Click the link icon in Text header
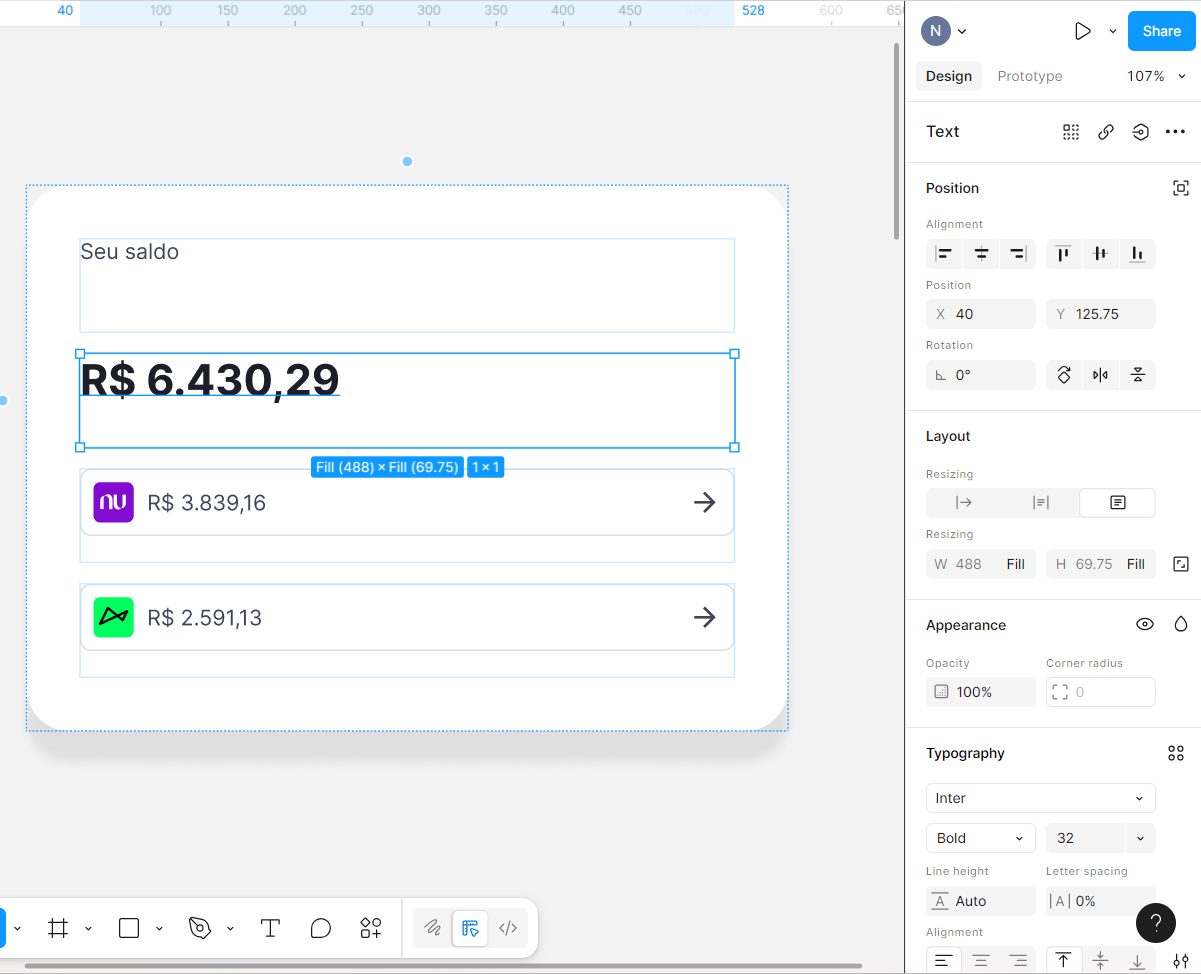The height and width of the screenshot is (974, 1201). coord(1106,132)
